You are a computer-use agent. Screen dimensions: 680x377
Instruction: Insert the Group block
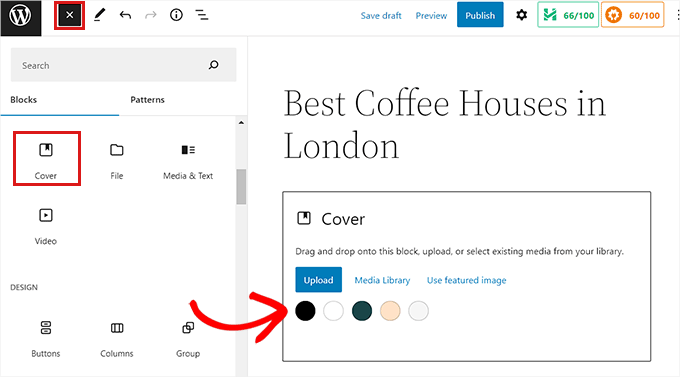coord(188,339)
